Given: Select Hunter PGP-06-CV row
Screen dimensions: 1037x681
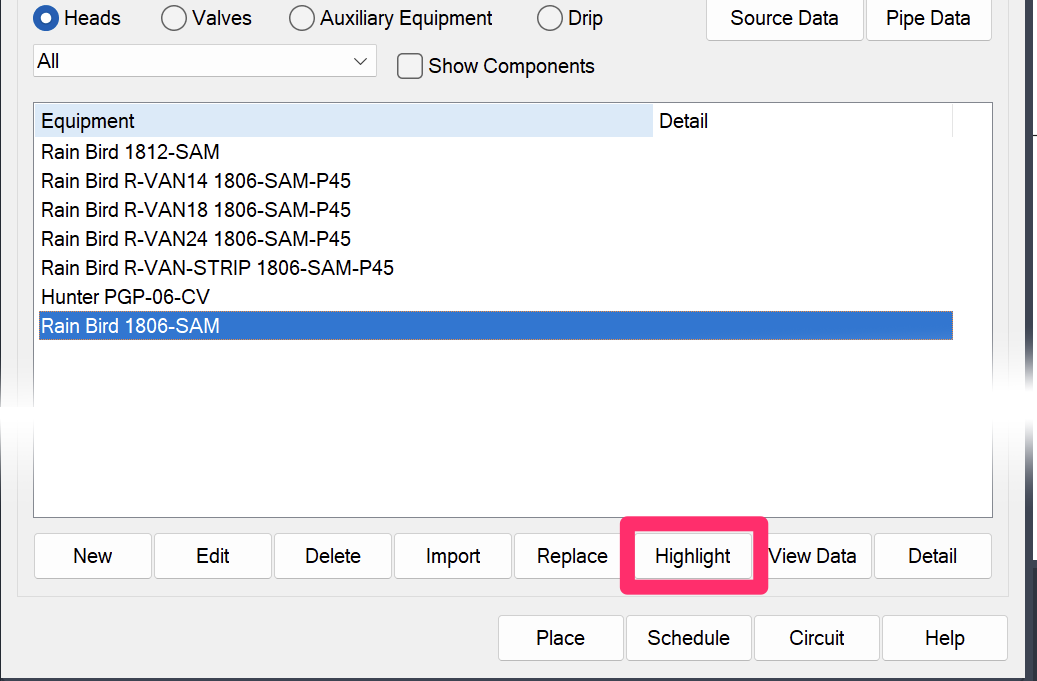Looking at the screenshot, I should (x=496, y=298).
